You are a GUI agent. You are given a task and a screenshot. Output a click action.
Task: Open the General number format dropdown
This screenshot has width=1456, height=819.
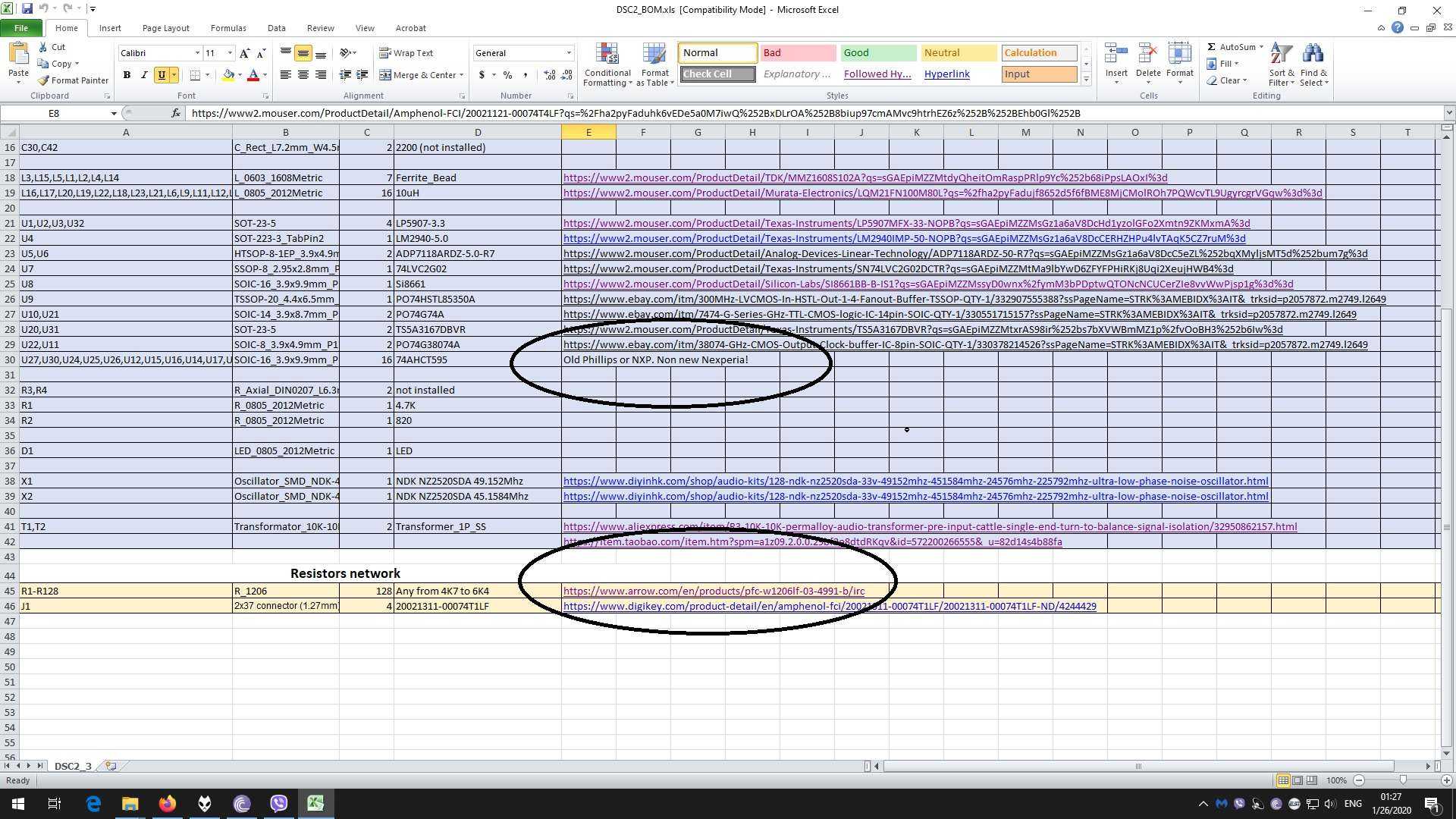pos(569,53)
